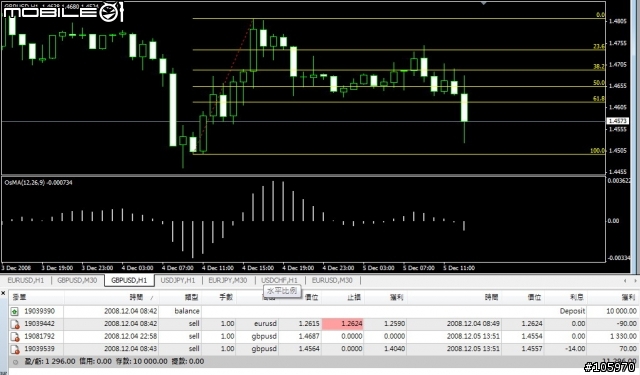Click the 1.2590 take profit cell
This screenshot has width=640, height=375.
coord(394,324)
